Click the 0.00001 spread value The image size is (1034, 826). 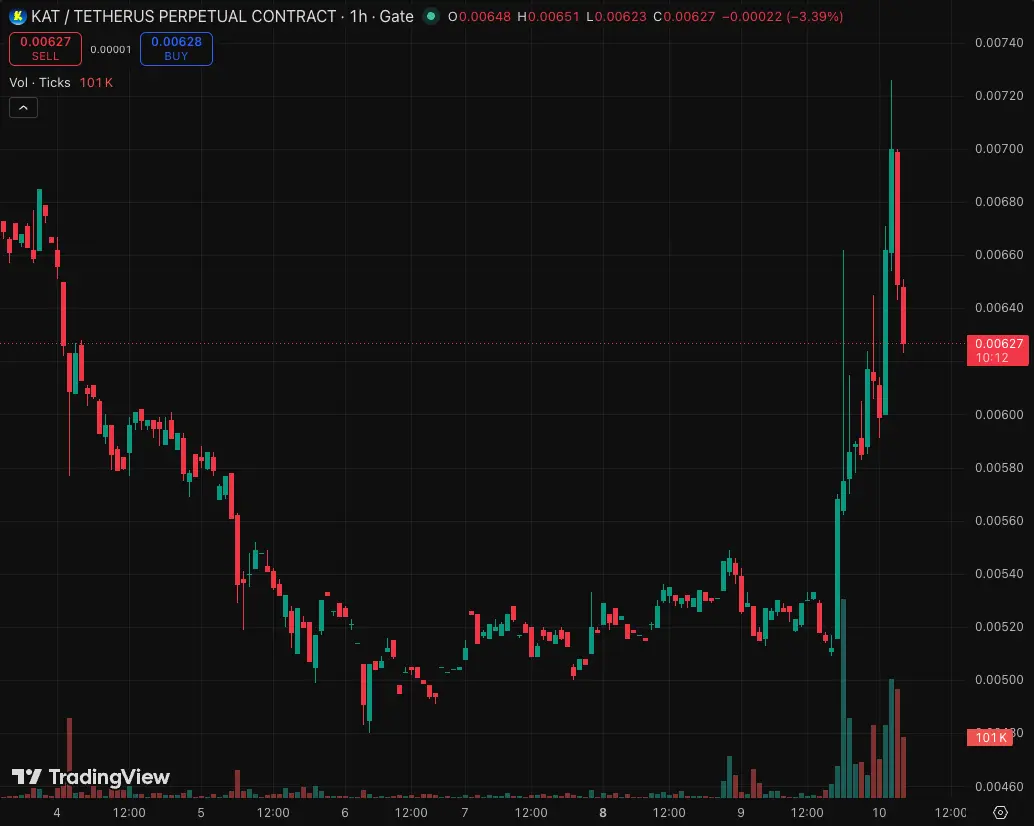(x=111, y=49)
